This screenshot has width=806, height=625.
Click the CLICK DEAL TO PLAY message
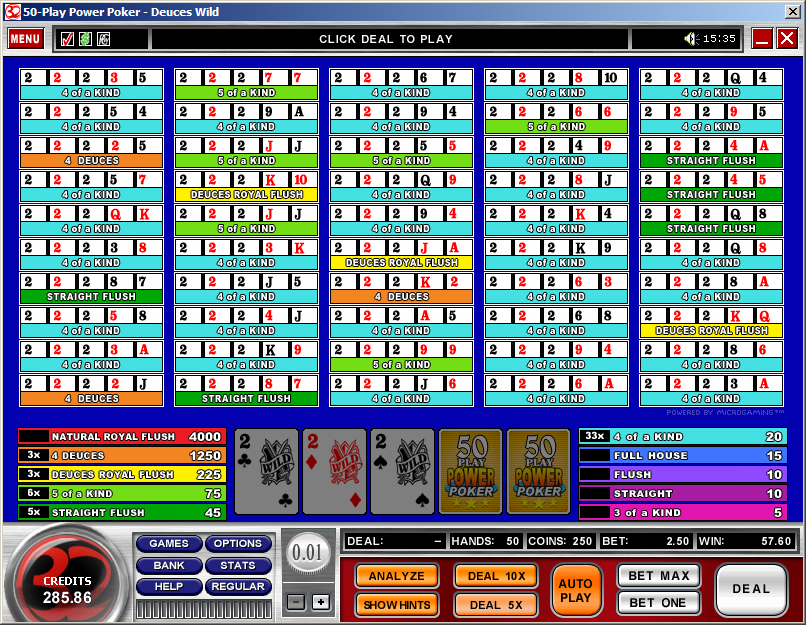coord(386,39)
